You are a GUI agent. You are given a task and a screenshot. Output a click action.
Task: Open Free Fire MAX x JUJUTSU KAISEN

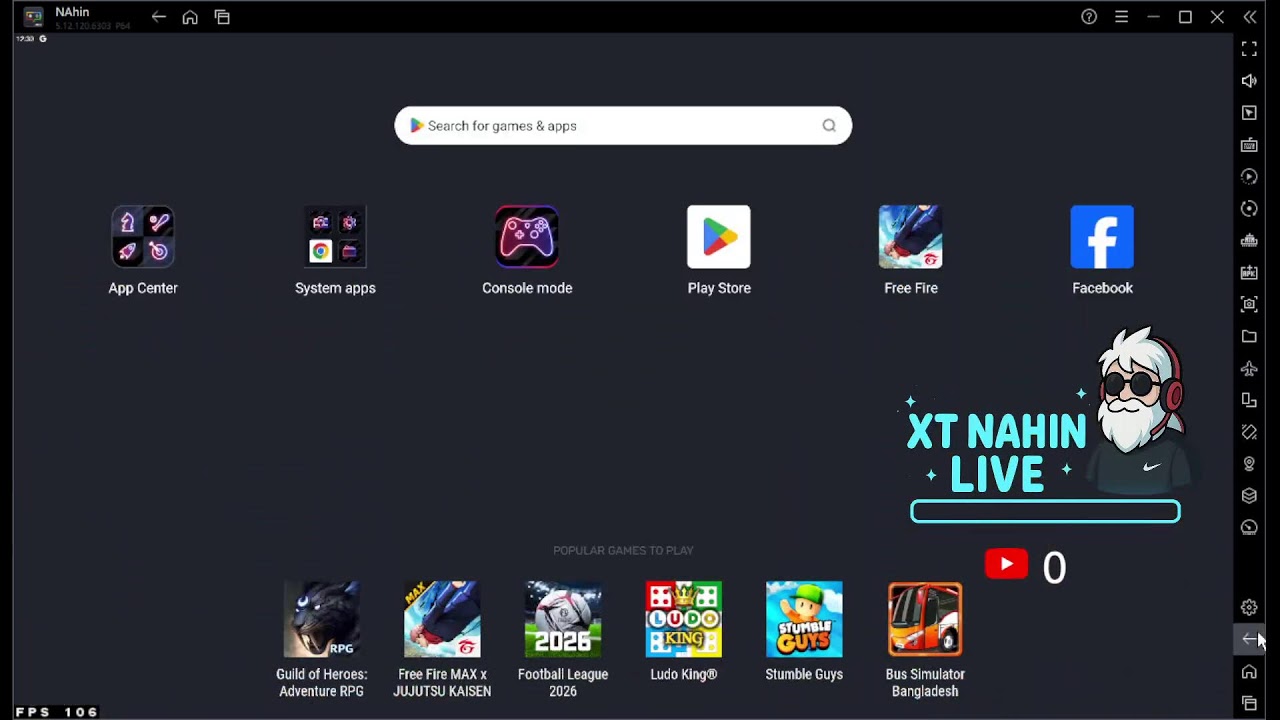pyautogui.click(x=442, y=619)
